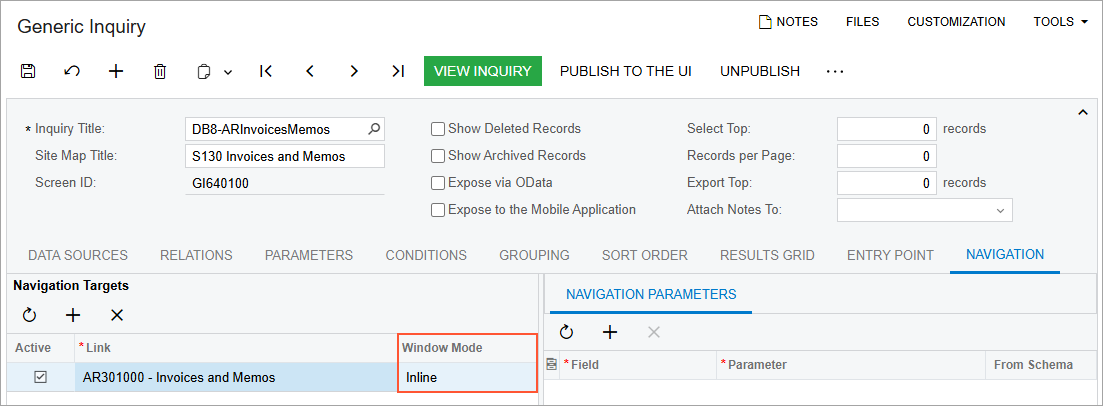This screenshot has height=406, width=1103.
Task: Expand the Tools menu
Action: (1060, 22)
